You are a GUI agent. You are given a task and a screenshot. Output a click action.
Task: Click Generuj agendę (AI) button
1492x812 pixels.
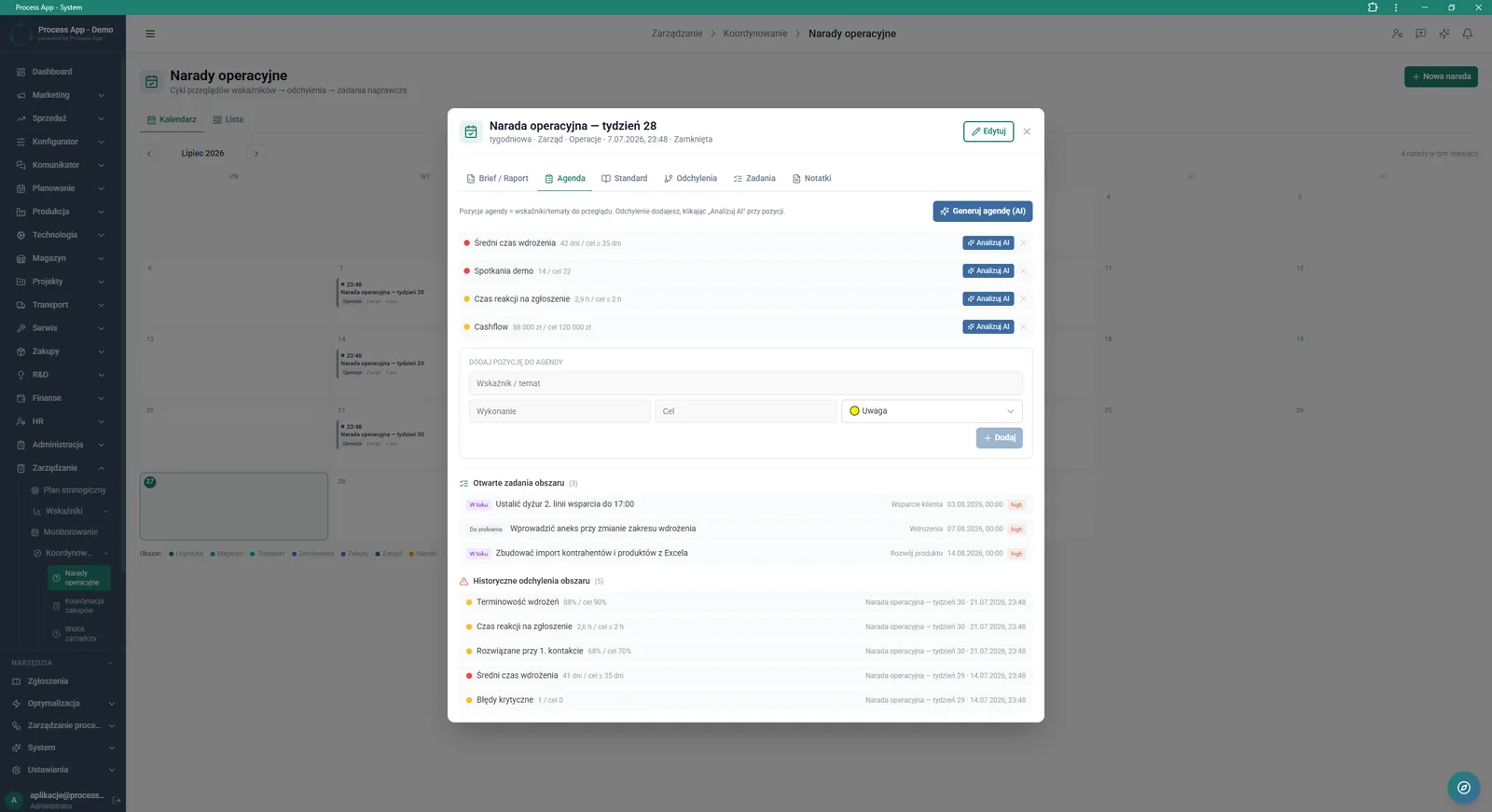(x=983, y=212)
